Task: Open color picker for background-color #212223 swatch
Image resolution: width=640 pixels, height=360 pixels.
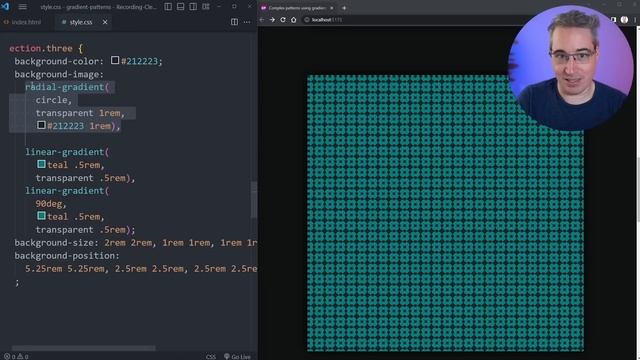Action: point(115,60)
